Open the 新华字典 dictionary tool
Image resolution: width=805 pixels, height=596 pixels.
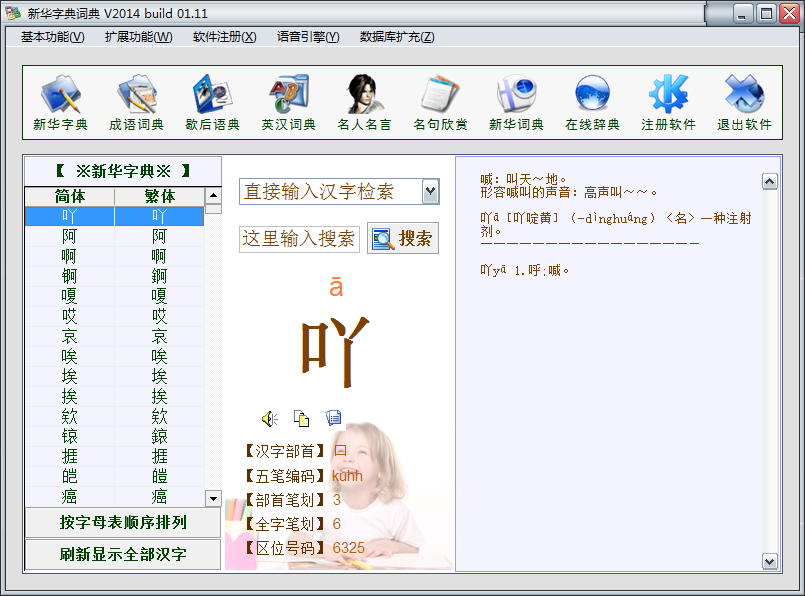61,102
